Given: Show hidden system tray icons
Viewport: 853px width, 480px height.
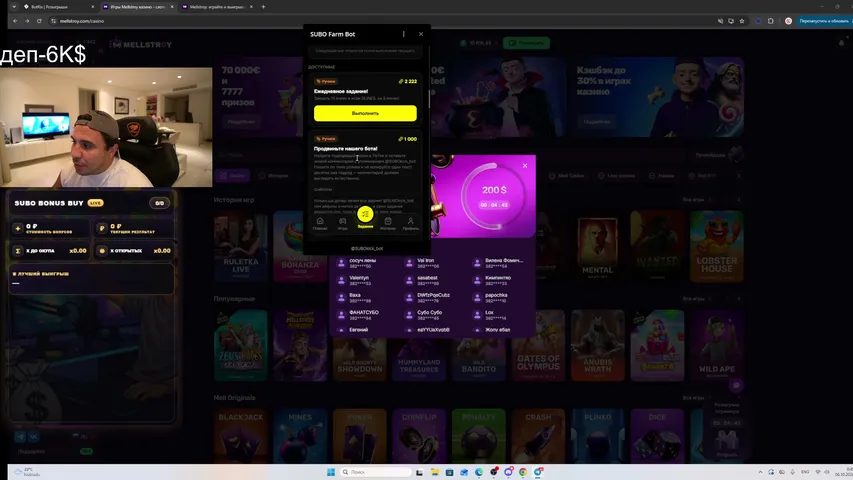Looking at the screenshot, I should click(x=760, y=472).
